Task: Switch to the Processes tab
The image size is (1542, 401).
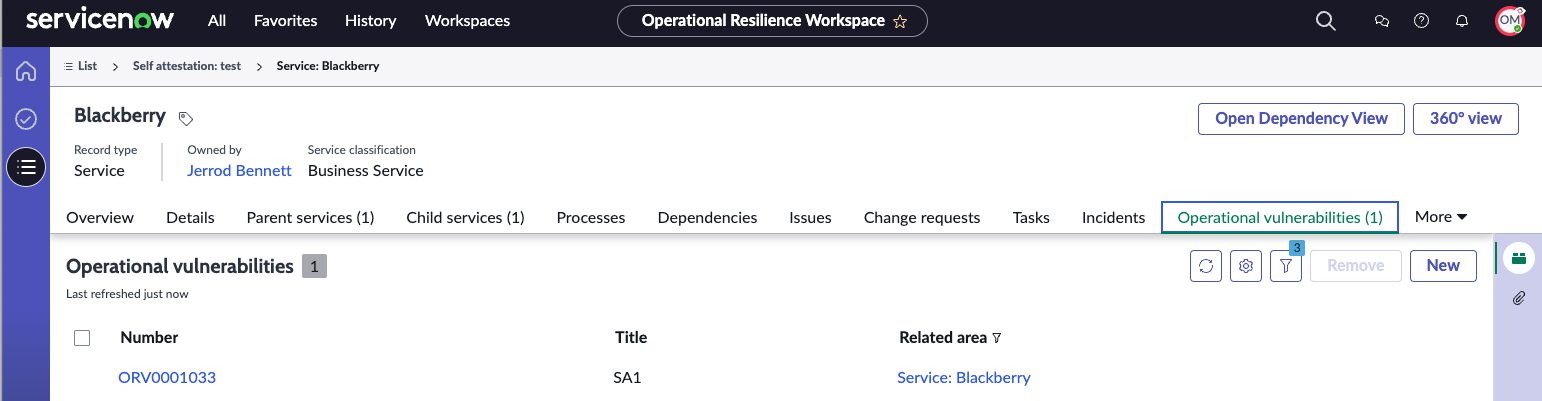Action: tap(591, 217)
